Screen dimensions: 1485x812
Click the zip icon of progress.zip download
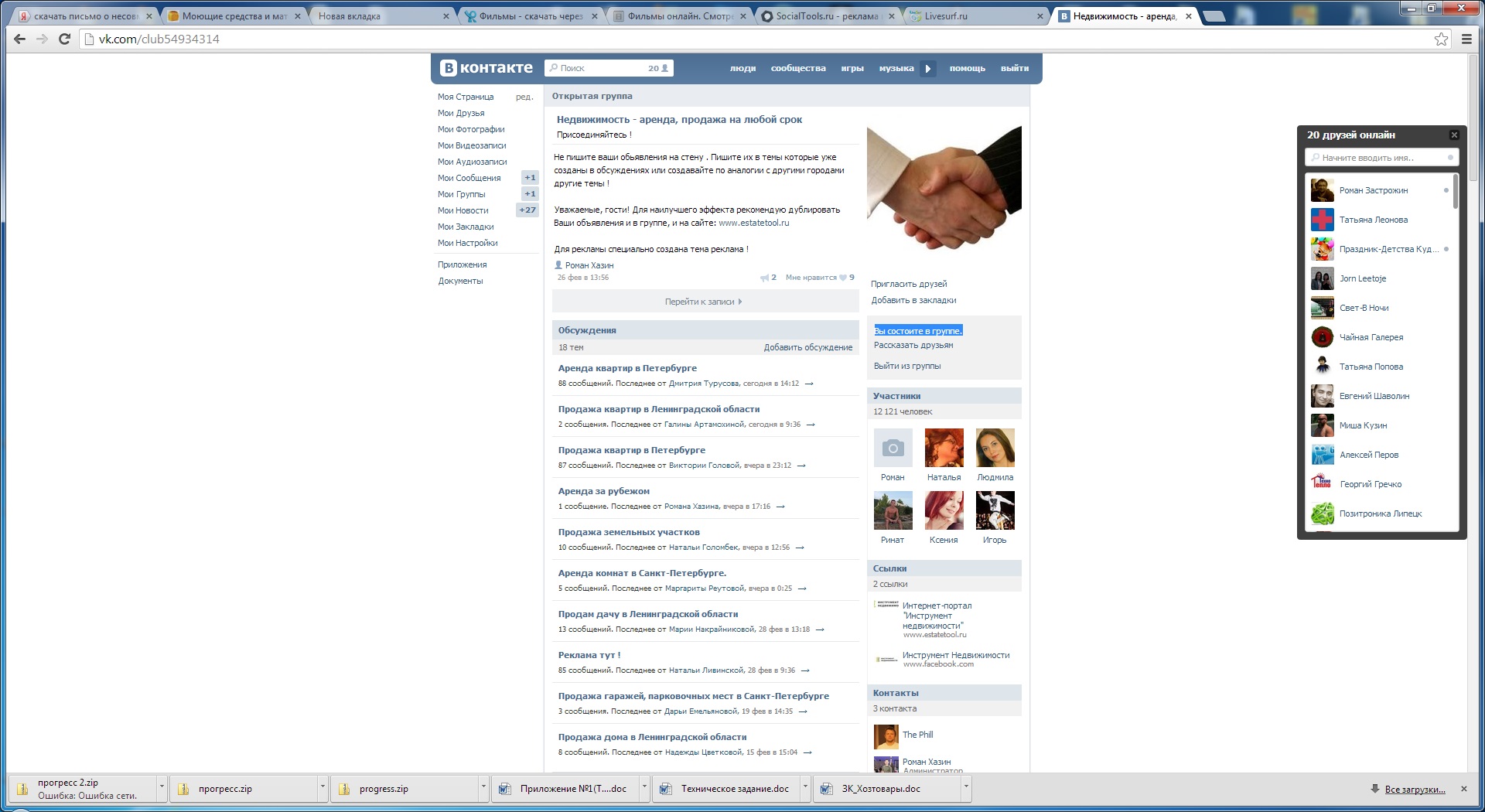tap(343, 789)
